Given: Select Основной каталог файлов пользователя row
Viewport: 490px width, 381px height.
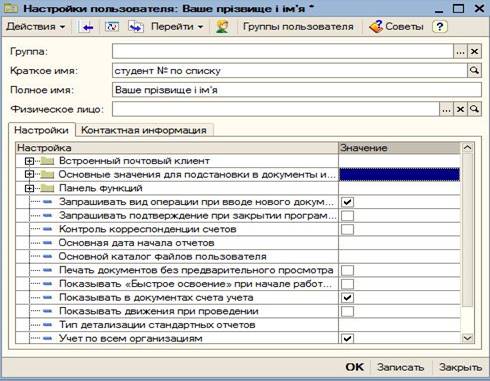Looking at the screenshot, I should pyautogui.click(x=238, y=257).
